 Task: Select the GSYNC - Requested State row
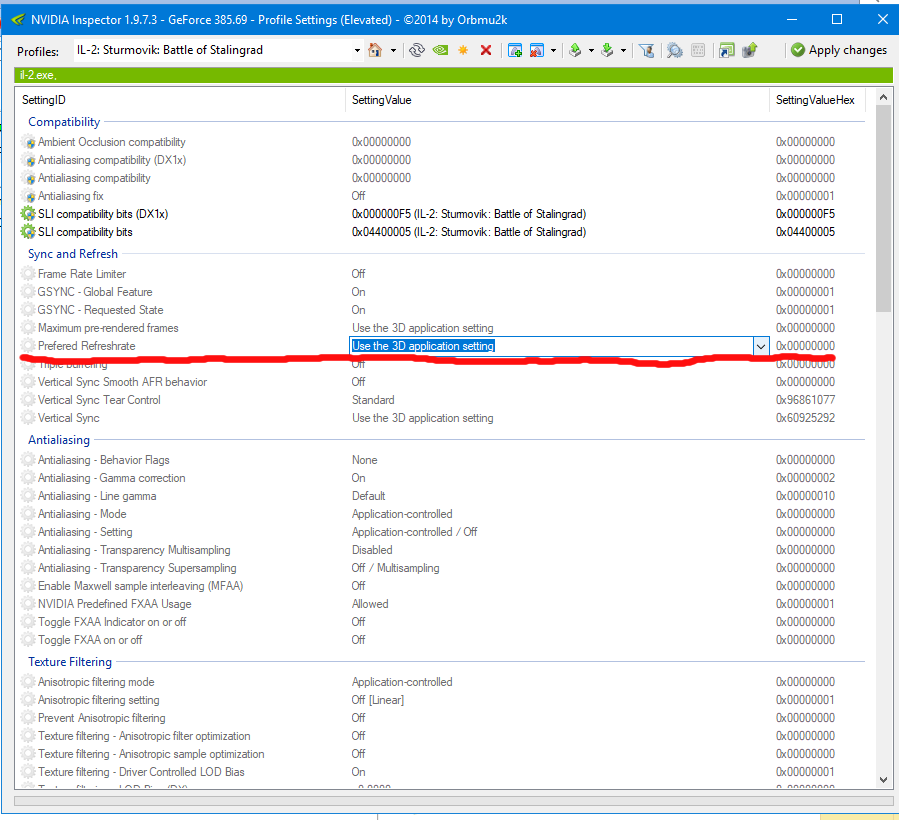[440, 310]
